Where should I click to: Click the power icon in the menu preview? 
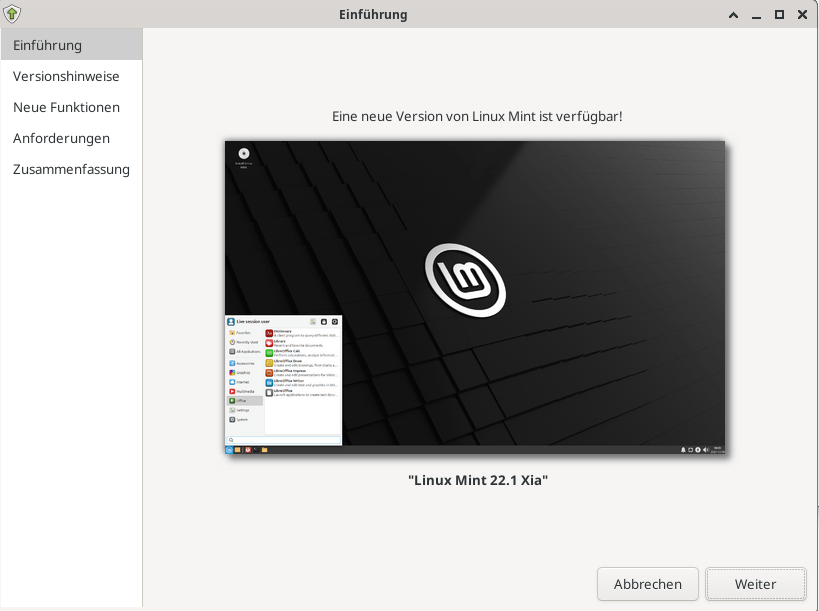click(x=333, y=322)
